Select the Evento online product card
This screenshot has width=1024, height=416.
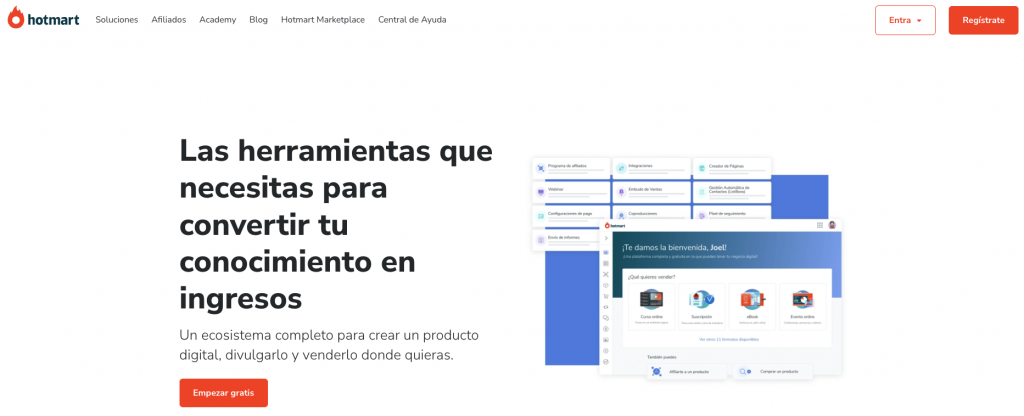(x=803, y=307)
